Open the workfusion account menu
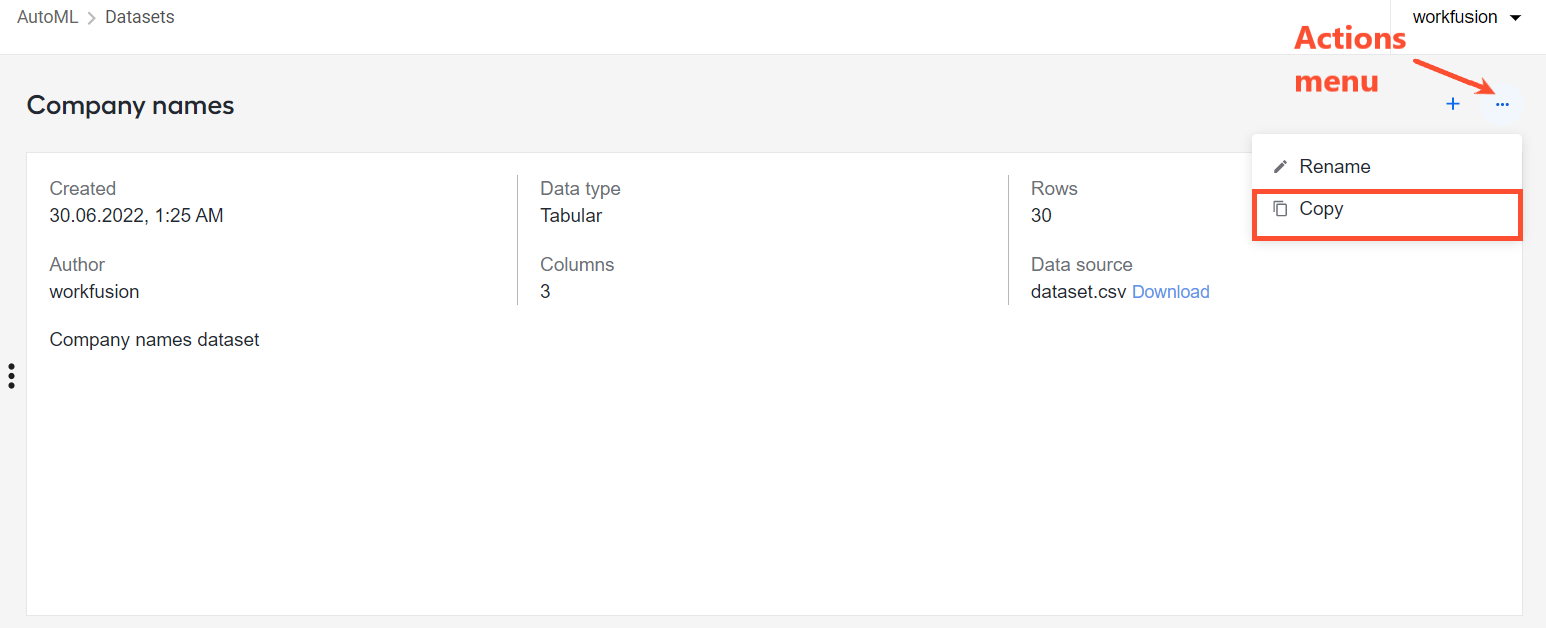Viewport: 1546px width, 628px height. (1467, 18)
